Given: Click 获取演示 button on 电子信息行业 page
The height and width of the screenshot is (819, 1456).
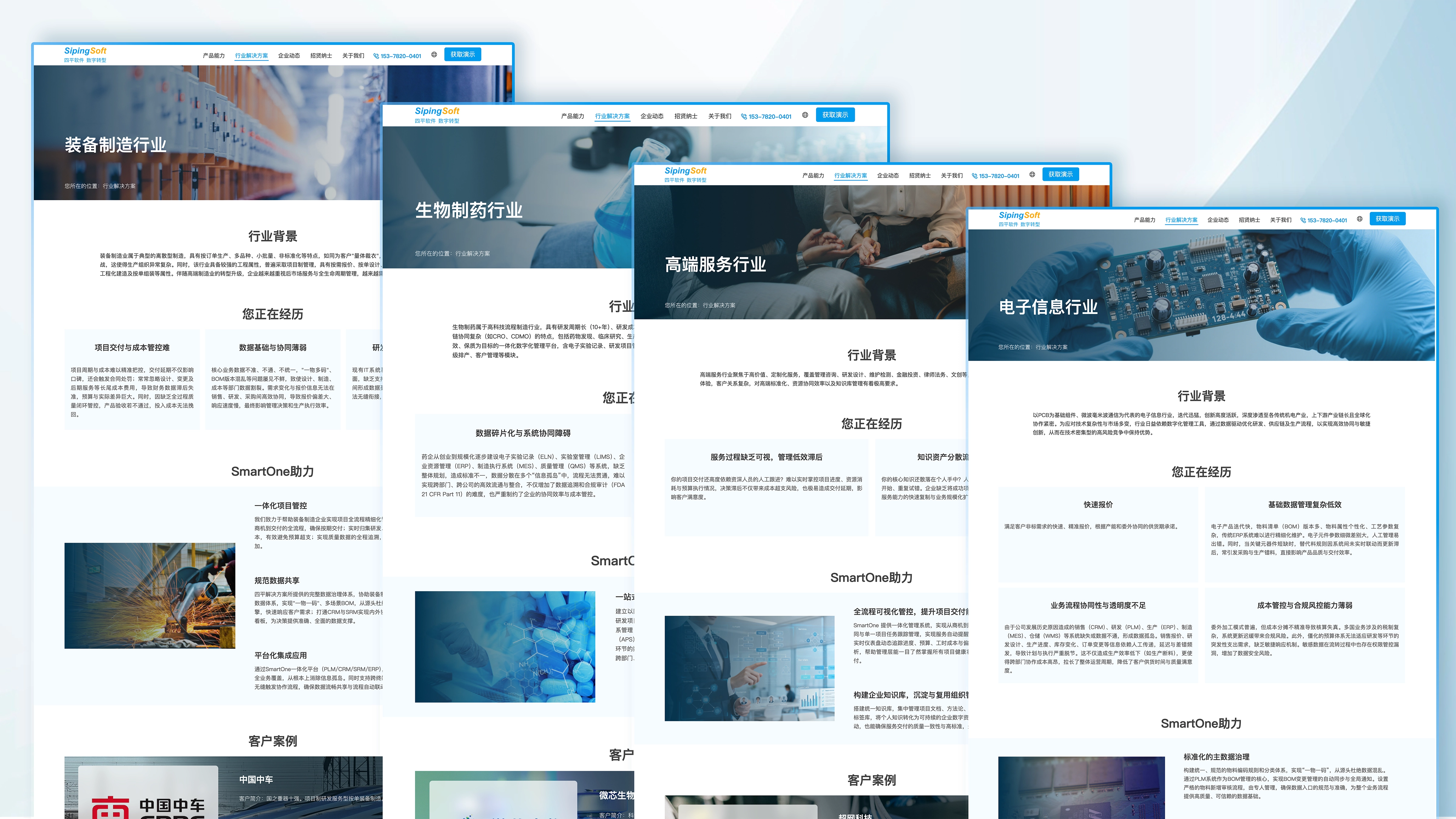Looking at the screenshot, I should pyautogui.click(x=1388, y=219).
